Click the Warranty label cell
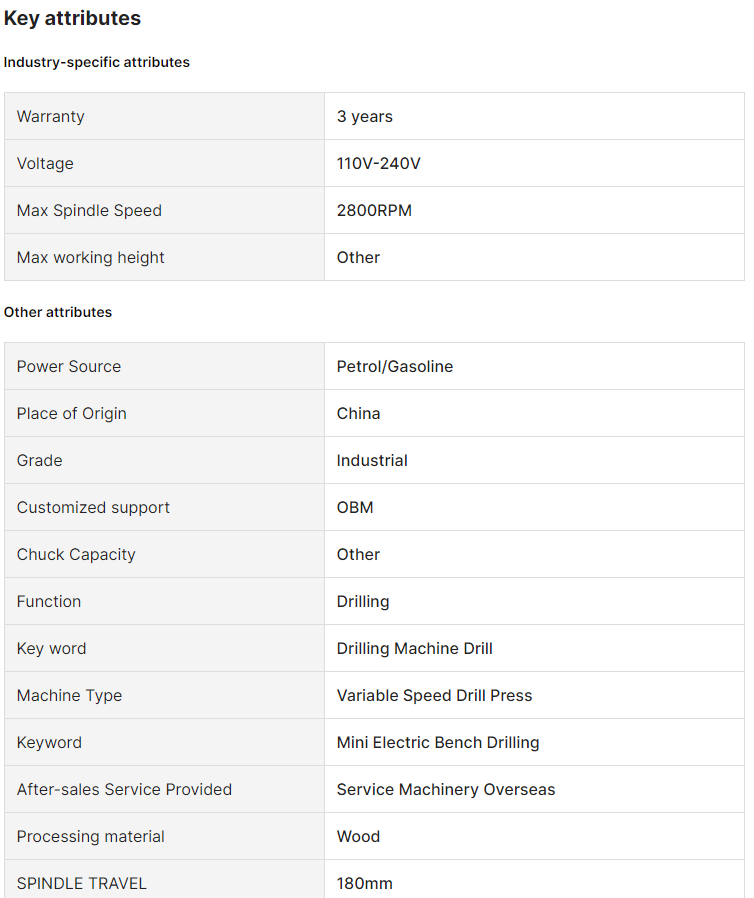Screen dimensions: 754x898 point(51,117)
